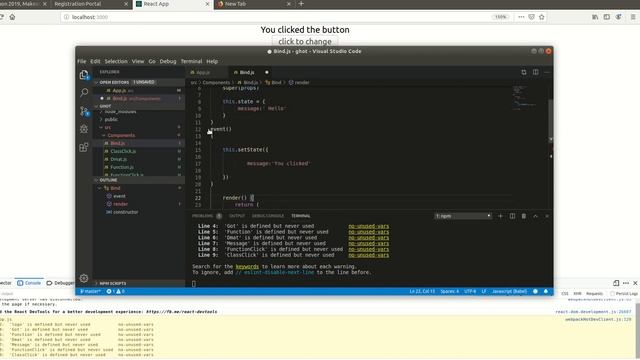The height and width of the screenshot is (360, 640).
Task: Click the feedback smiley in status bar
Action: pos(536,291)
